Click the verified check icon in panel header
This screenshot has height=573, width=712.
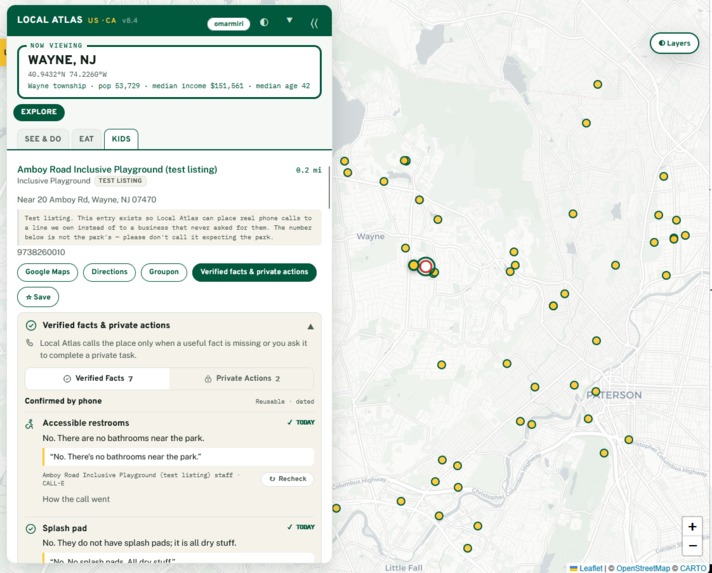pyautogui.click(x=31, y=326)
